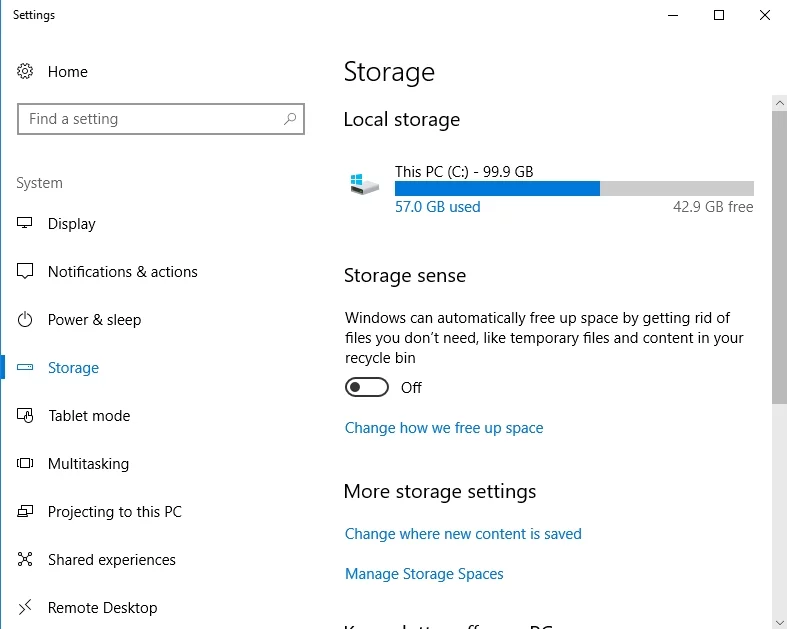Click the Display monitor icon
The image size is (787, 629).
(26, 224)
